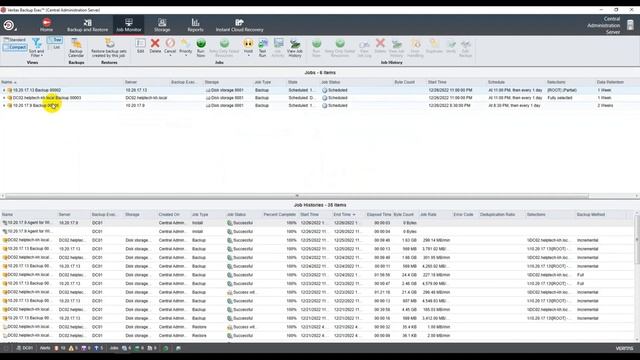Viewport: 640px width, 360px height.
Task: Switch to Tree view
Action: coord(55,40)
